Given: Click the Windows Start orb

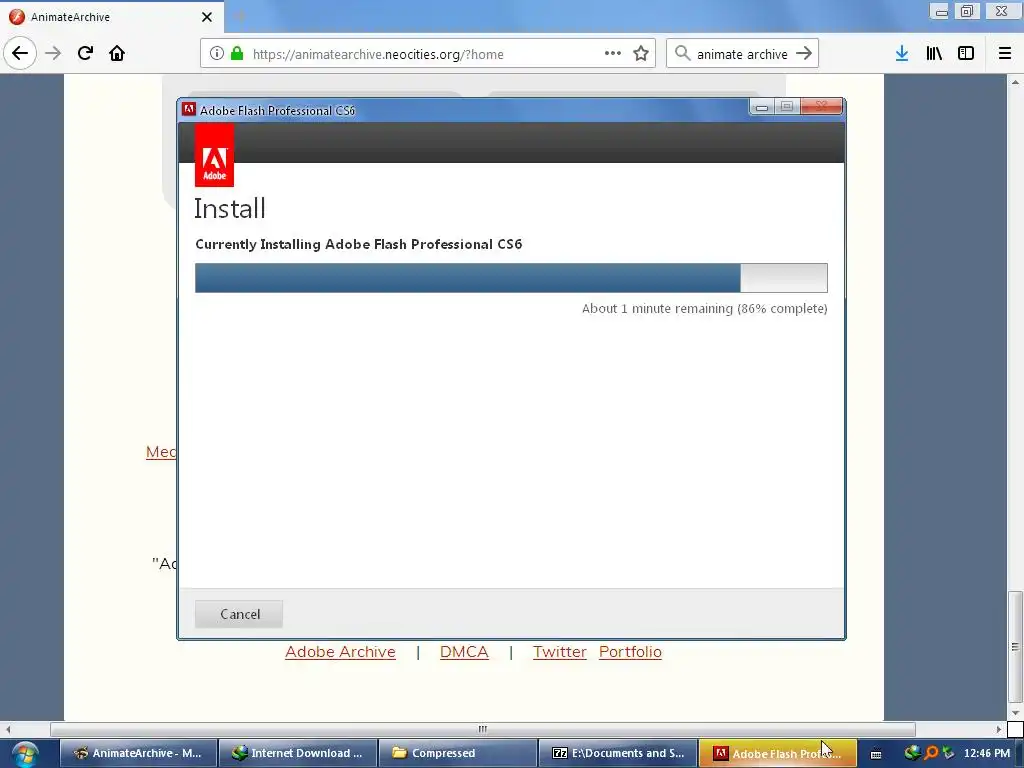Looking at the screenshot, I should (25, 754).
